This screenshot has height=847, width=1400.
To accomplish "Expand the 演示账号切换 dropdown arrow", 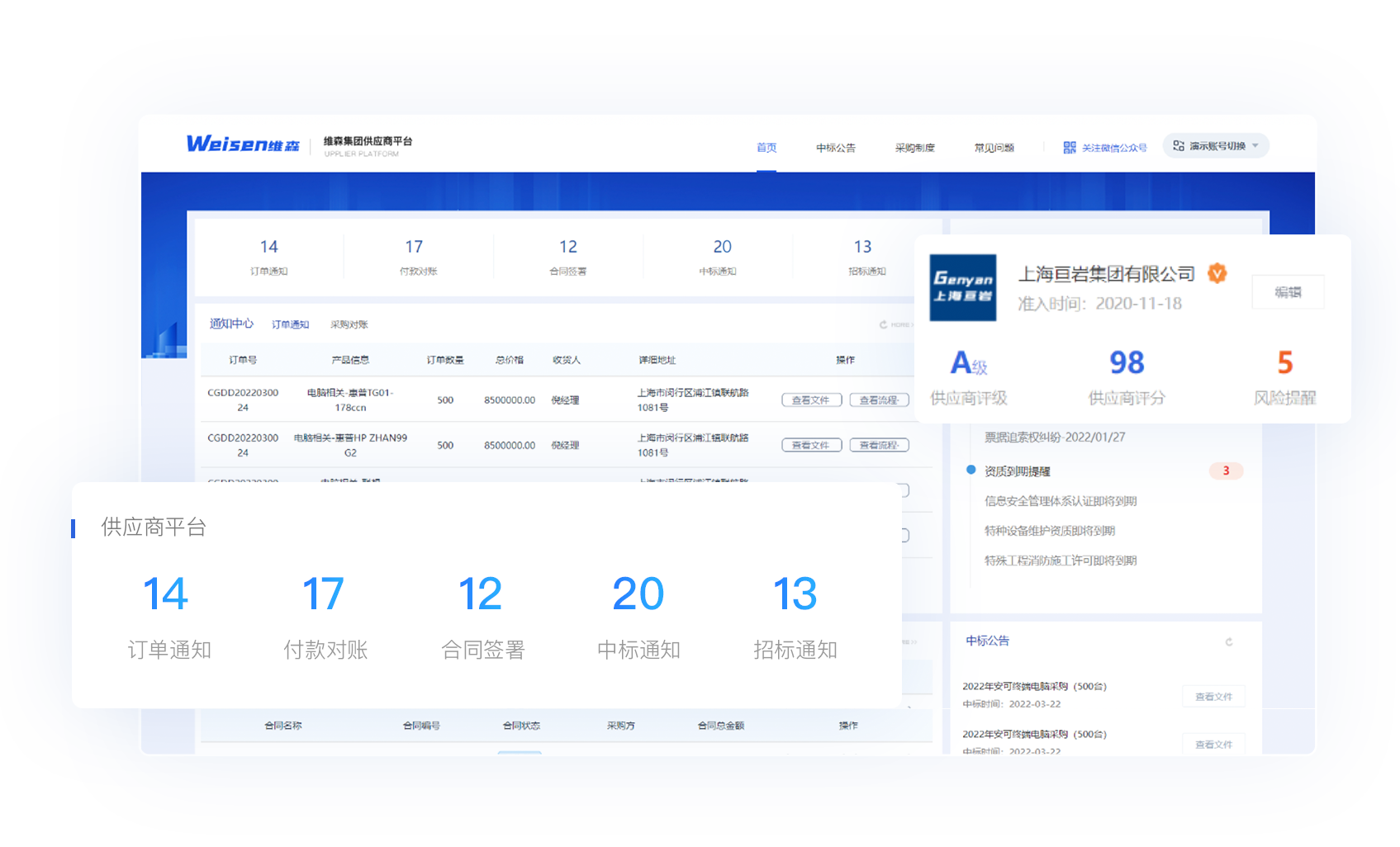I will [x=1255, y=146].
